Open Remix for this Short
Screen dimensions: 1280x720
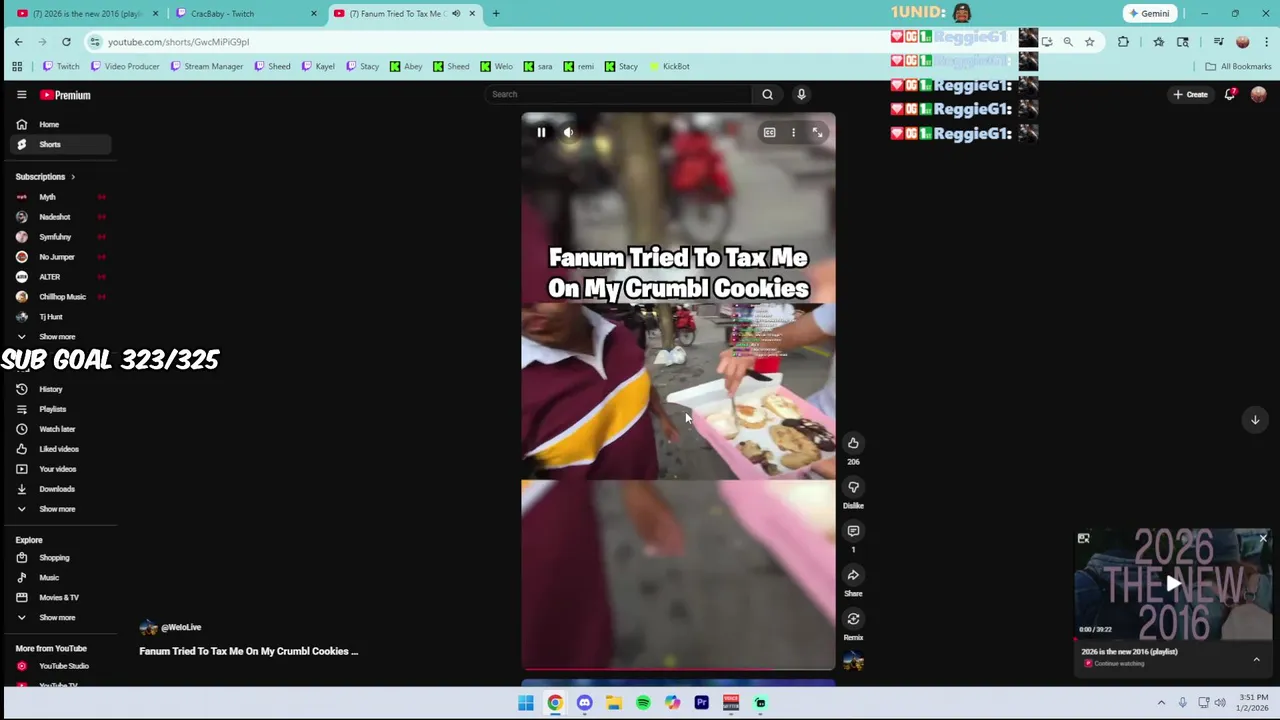click(853, 619)
